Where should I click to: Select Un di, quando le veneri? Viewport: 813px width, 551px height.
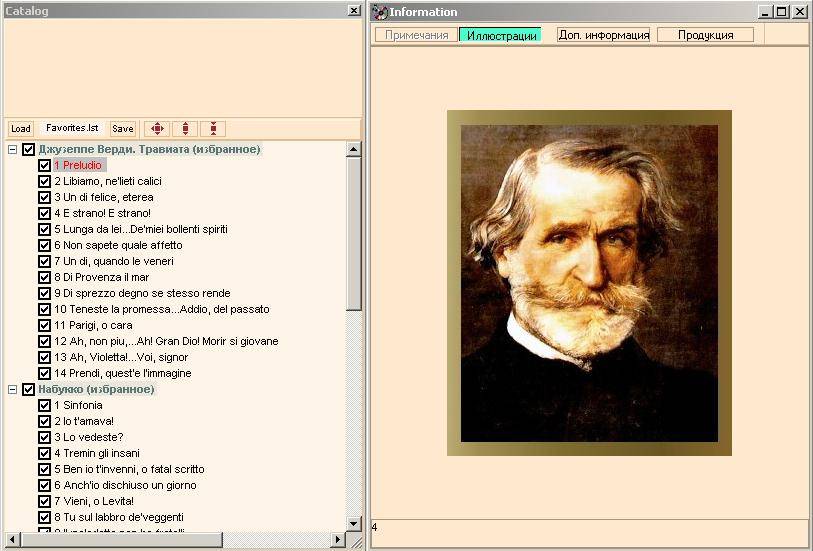point(114,261)
